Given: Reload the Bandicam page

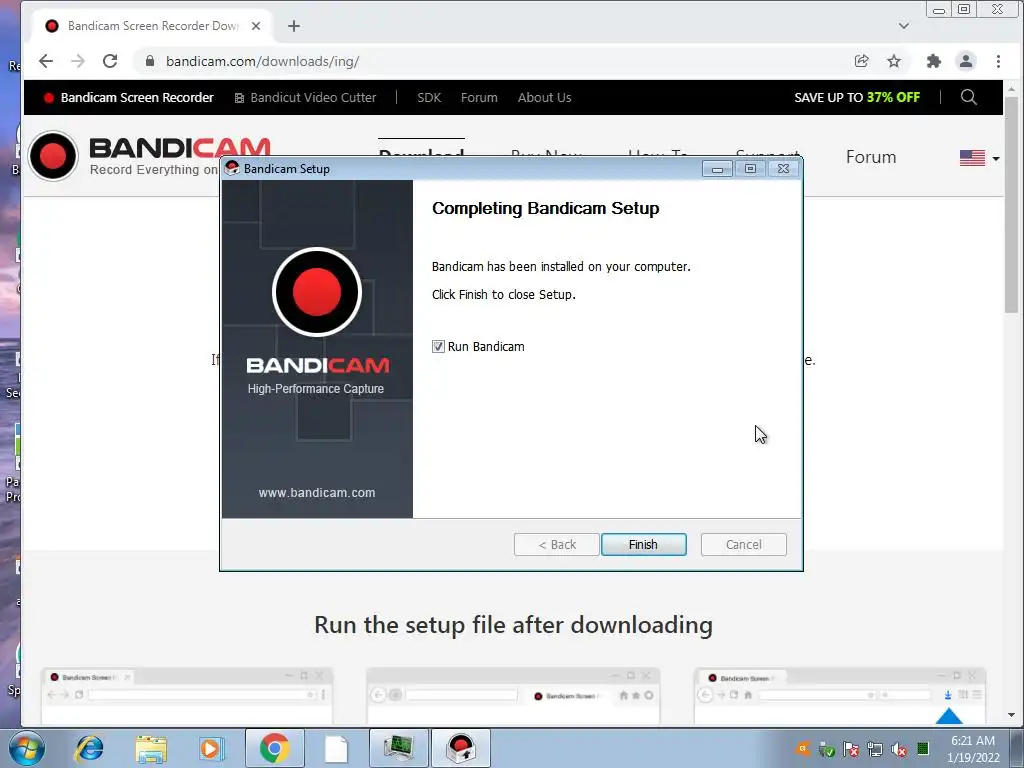Looking at the screenshot, I should 110,61.
